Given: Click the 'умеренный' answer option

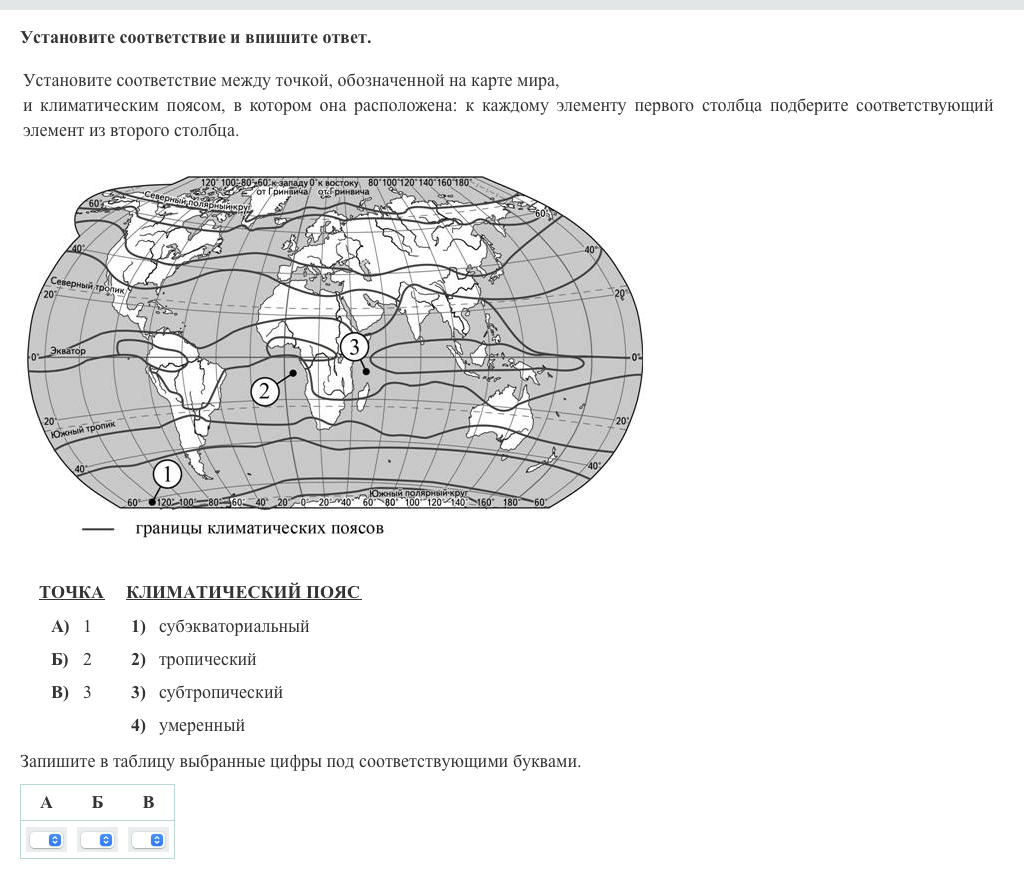Looking at the screenshot, I should [x=201, y=726].
